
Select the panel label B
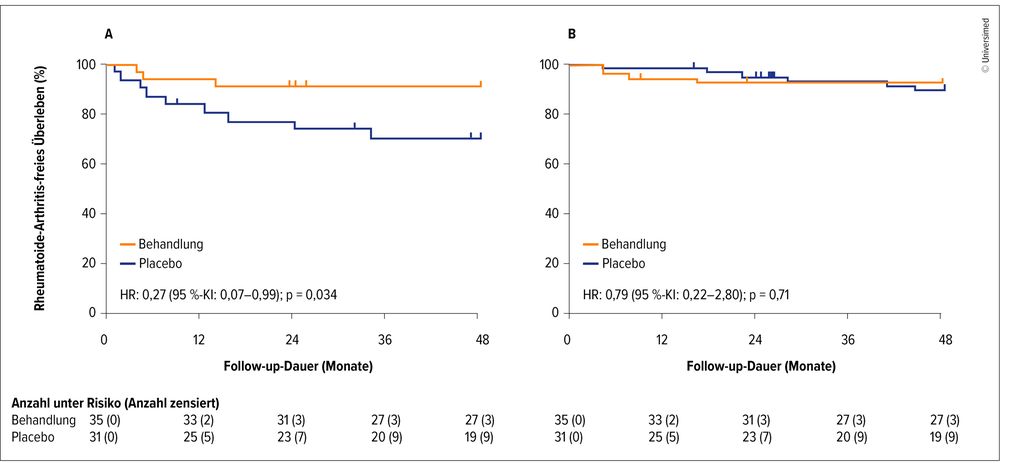click(572, 34)
